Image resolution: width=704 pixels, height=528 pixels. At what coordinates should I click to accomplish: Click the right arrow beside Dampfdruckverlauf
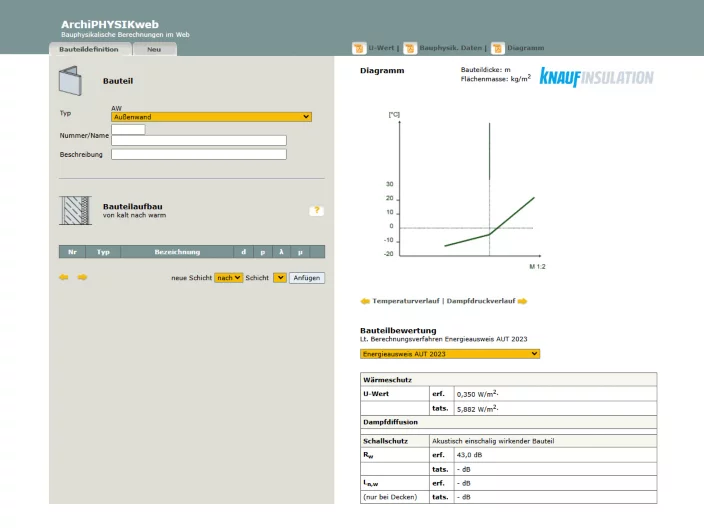(522, 301)
